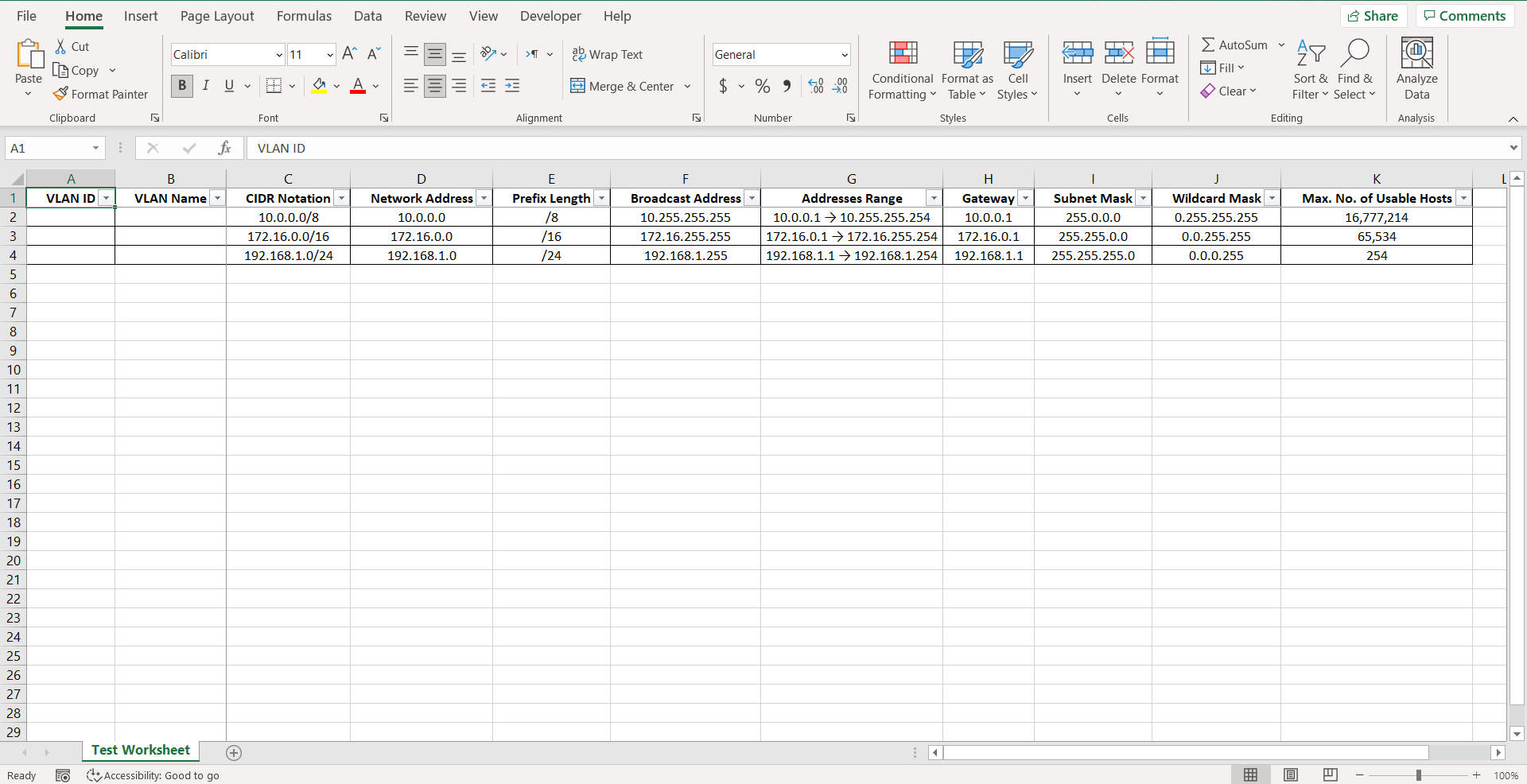
Task: Adjust the zoom slider handle
Action: click(x=1418, y=774)
